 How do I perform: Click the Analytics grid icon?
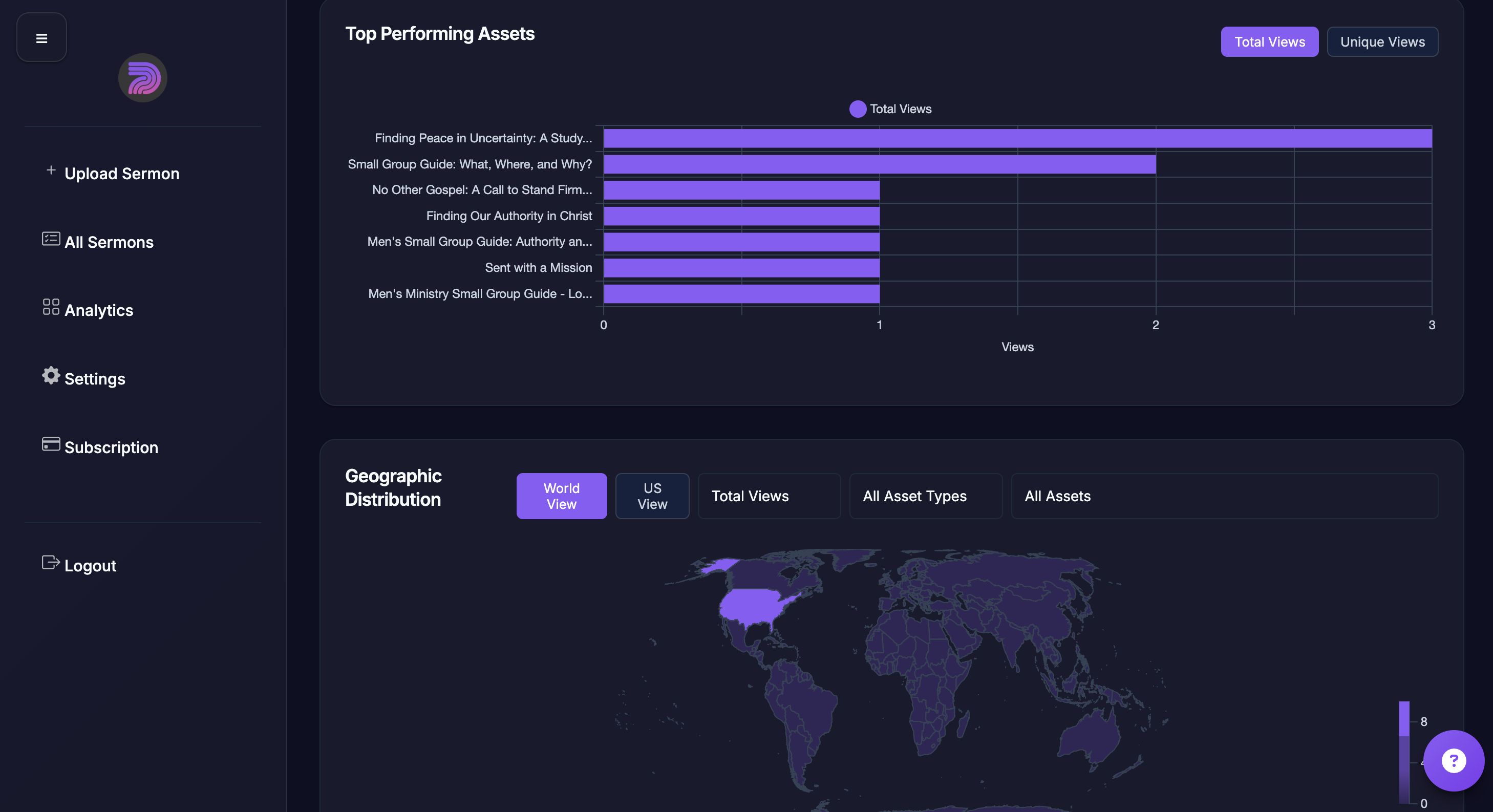51,307
